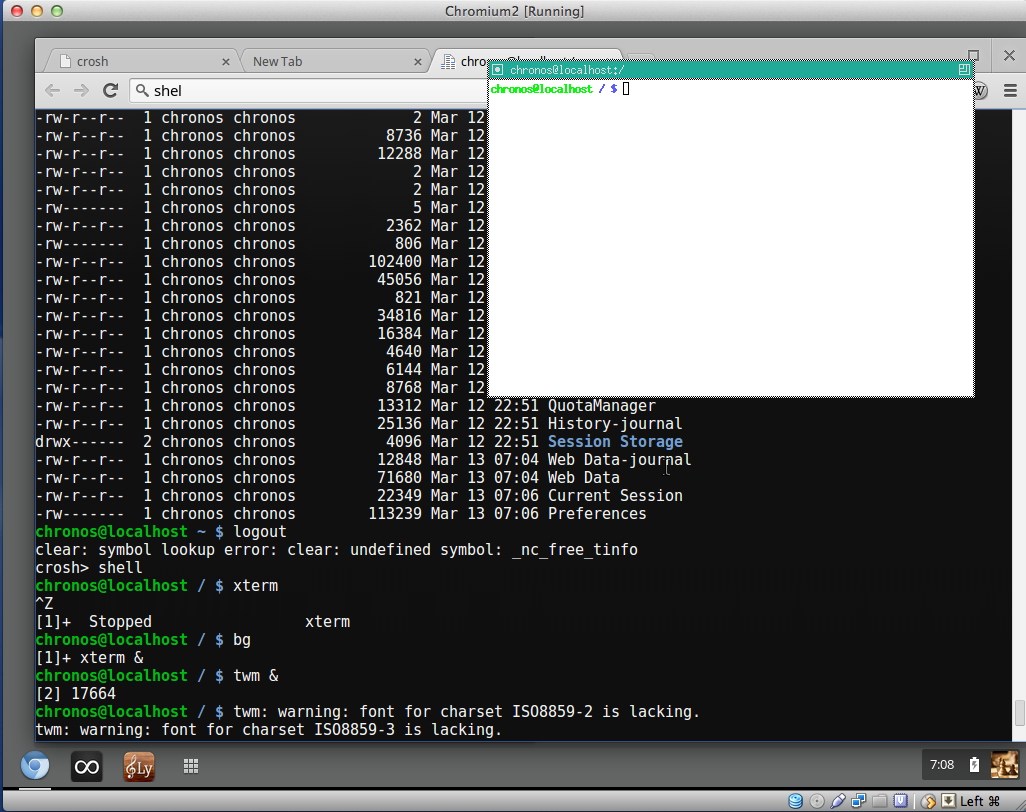Viewport: 1026px width, 812px height.
Task: Click inside the xterm prompt area
Action: click(x=731, y=238)
